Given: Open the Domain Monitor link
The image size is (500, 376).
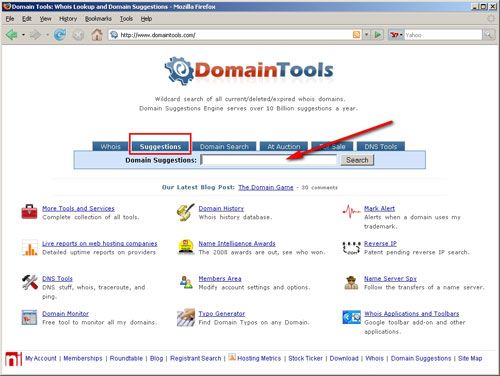Looking at the screenshot, I should [65, 314].
